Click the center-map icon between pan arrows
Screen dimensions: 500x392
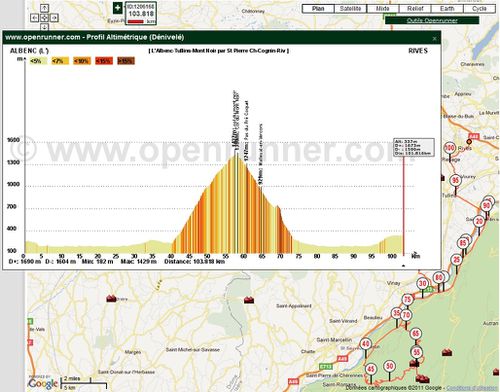pyautogui.click(x=45, y=18)
